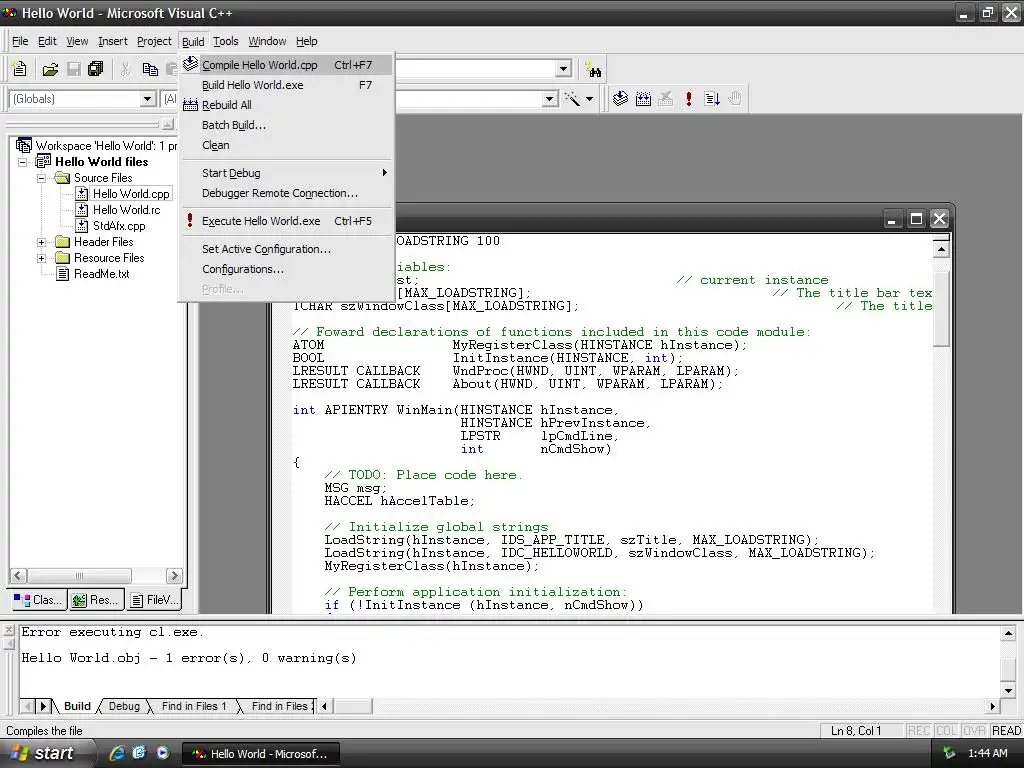Image resolution: width=1024 pixels, height=768 pixels.
Task: Choose Execute Hello World.exe menu item
Action: 286,221
